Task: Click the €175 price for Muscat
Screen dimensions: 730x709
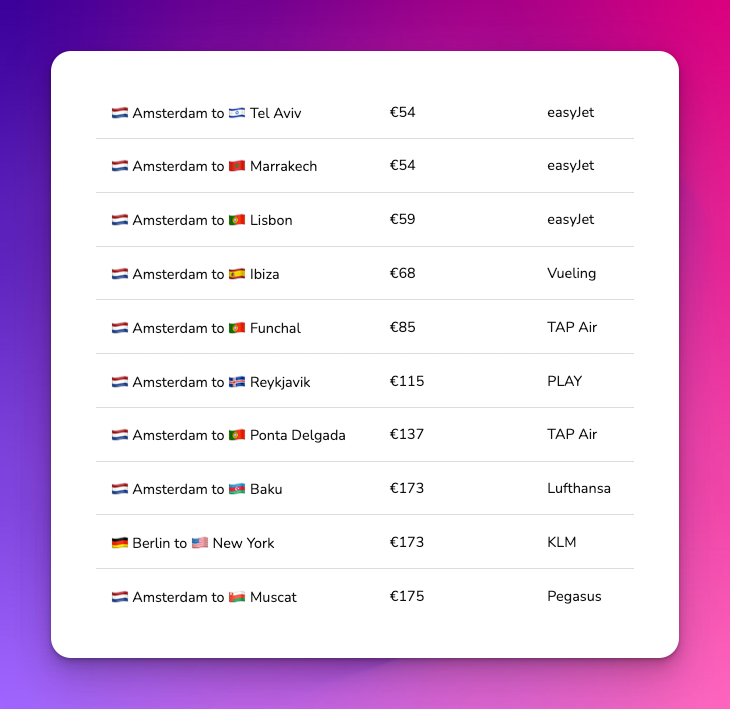Action: click(x=407, y=596)
